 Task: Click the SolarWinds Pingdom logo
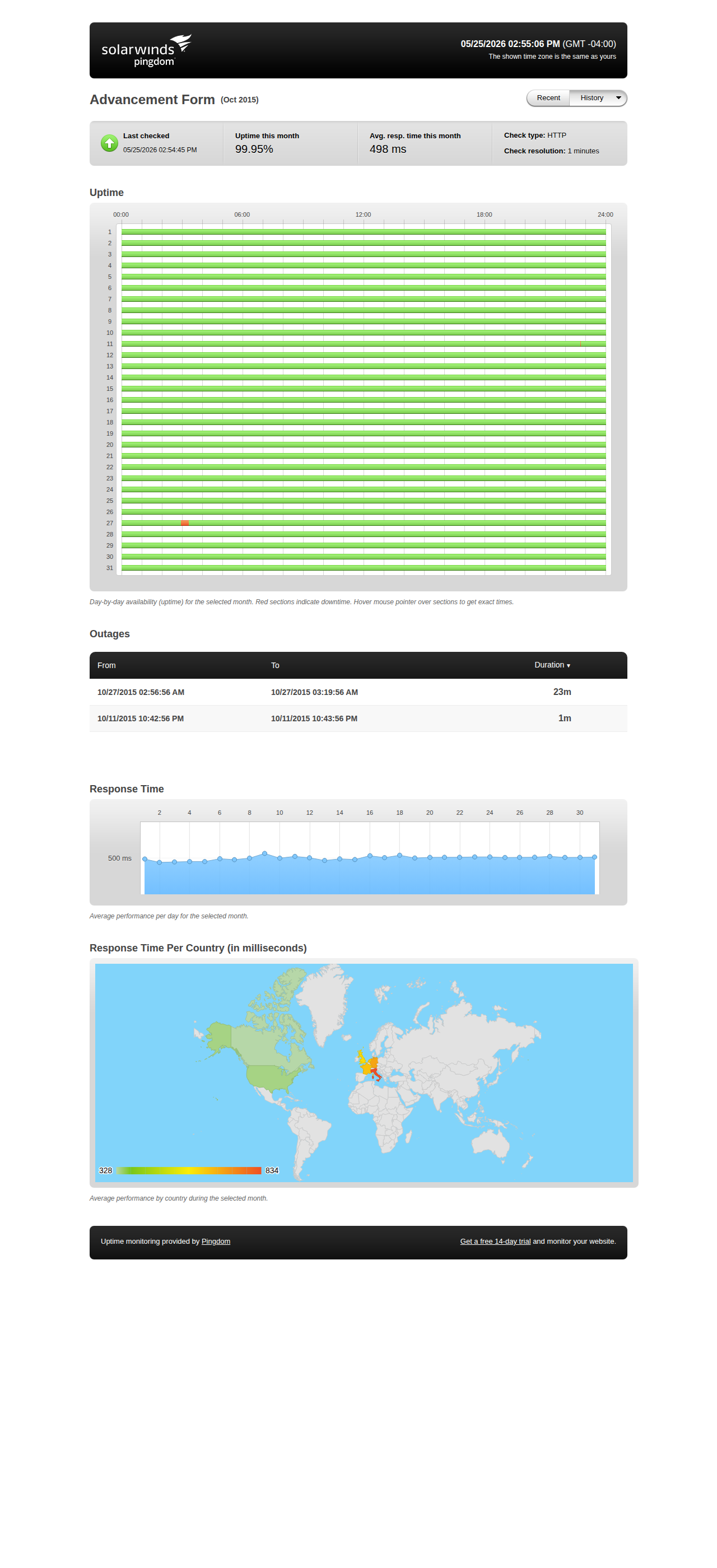click(x=146, y=50)
